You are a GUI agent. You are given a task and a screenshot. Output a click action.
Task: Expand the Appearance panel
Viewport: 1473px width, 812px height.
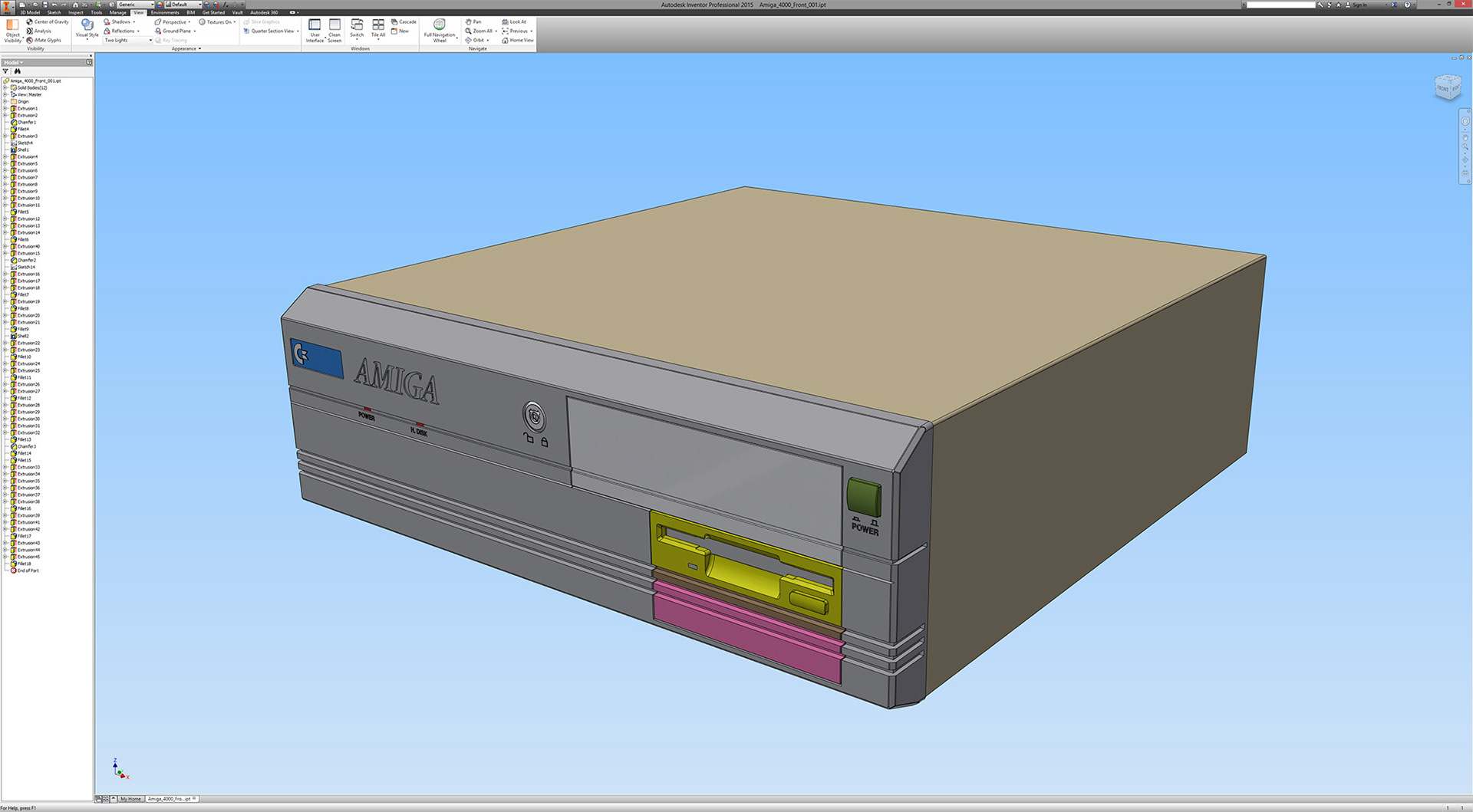click(186, 48)
